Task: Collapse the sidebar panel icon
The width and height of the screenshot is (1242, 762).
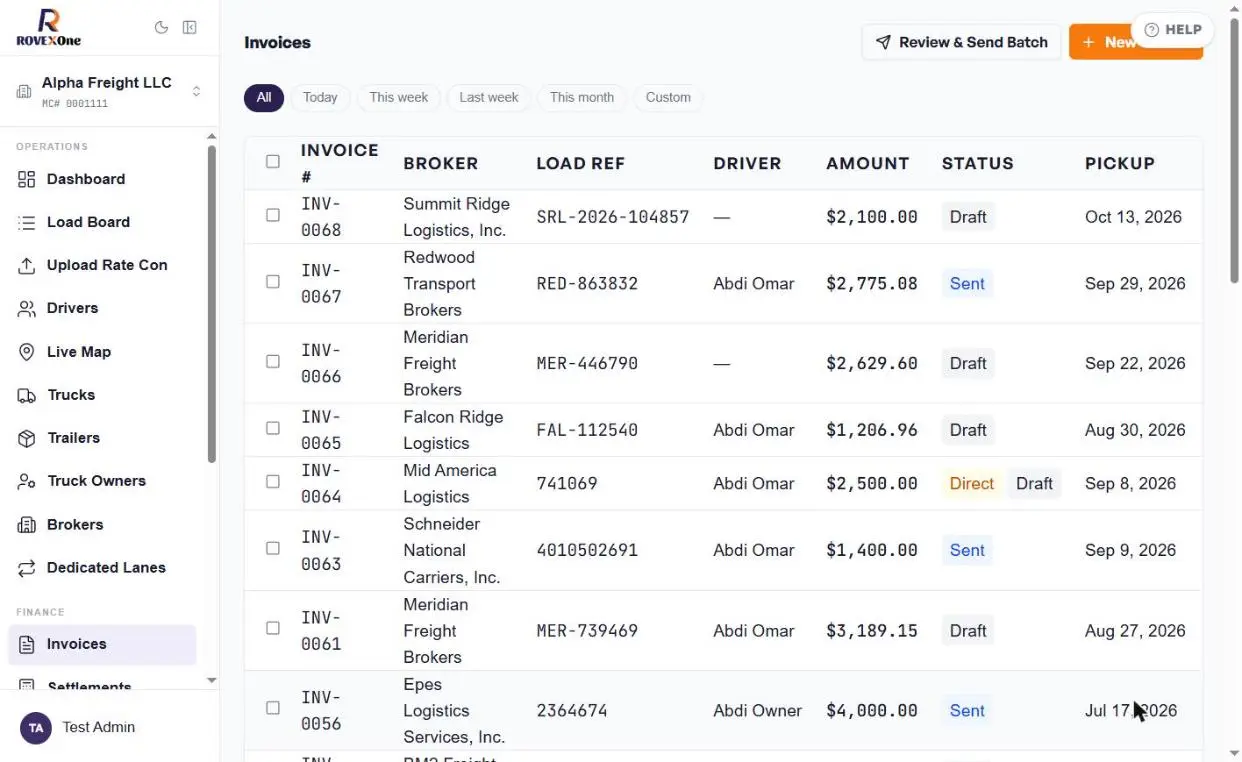Action: [189, 28]
